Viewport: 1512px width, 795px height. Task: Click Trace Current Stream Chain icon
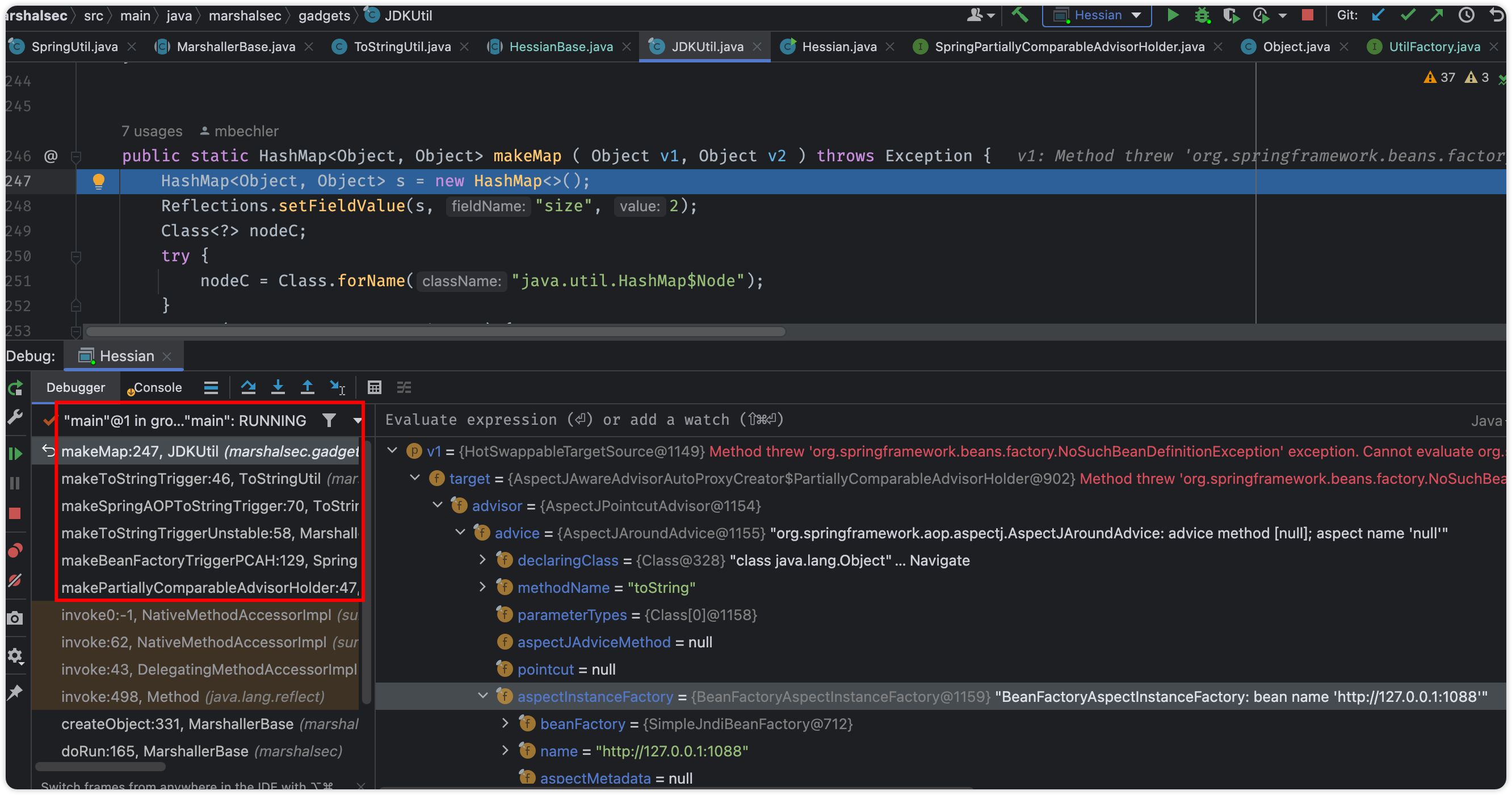tap(404, 387)
